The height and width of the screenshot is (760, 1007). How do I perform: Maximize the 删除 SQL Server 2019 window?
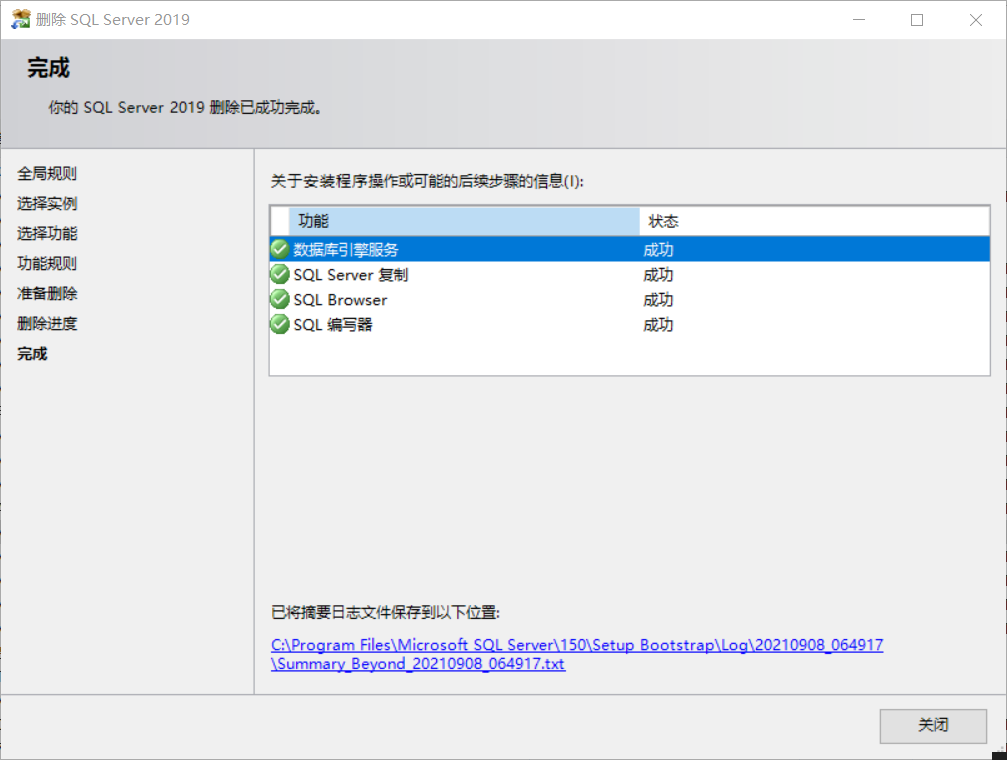click(x=917, y=20)
